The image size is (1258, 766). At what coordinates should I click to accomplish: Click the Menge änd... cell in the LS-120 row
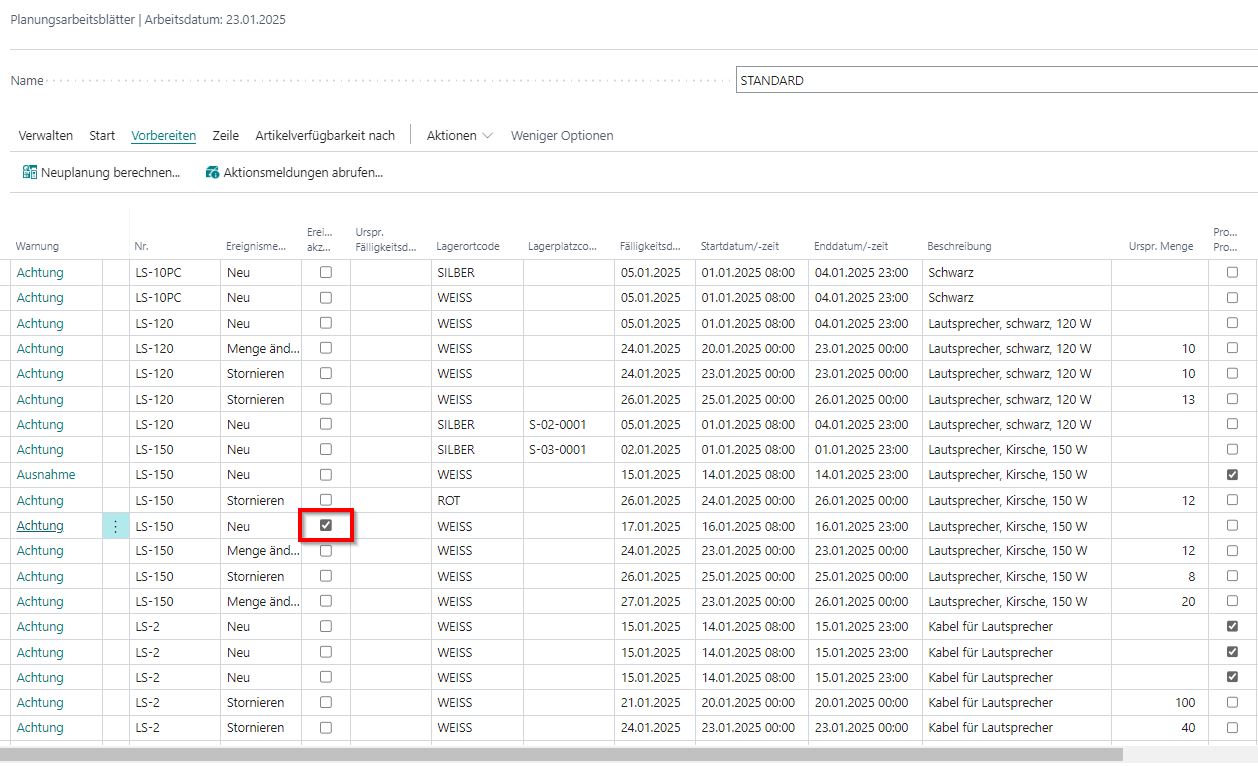click(x=260, y=348)
